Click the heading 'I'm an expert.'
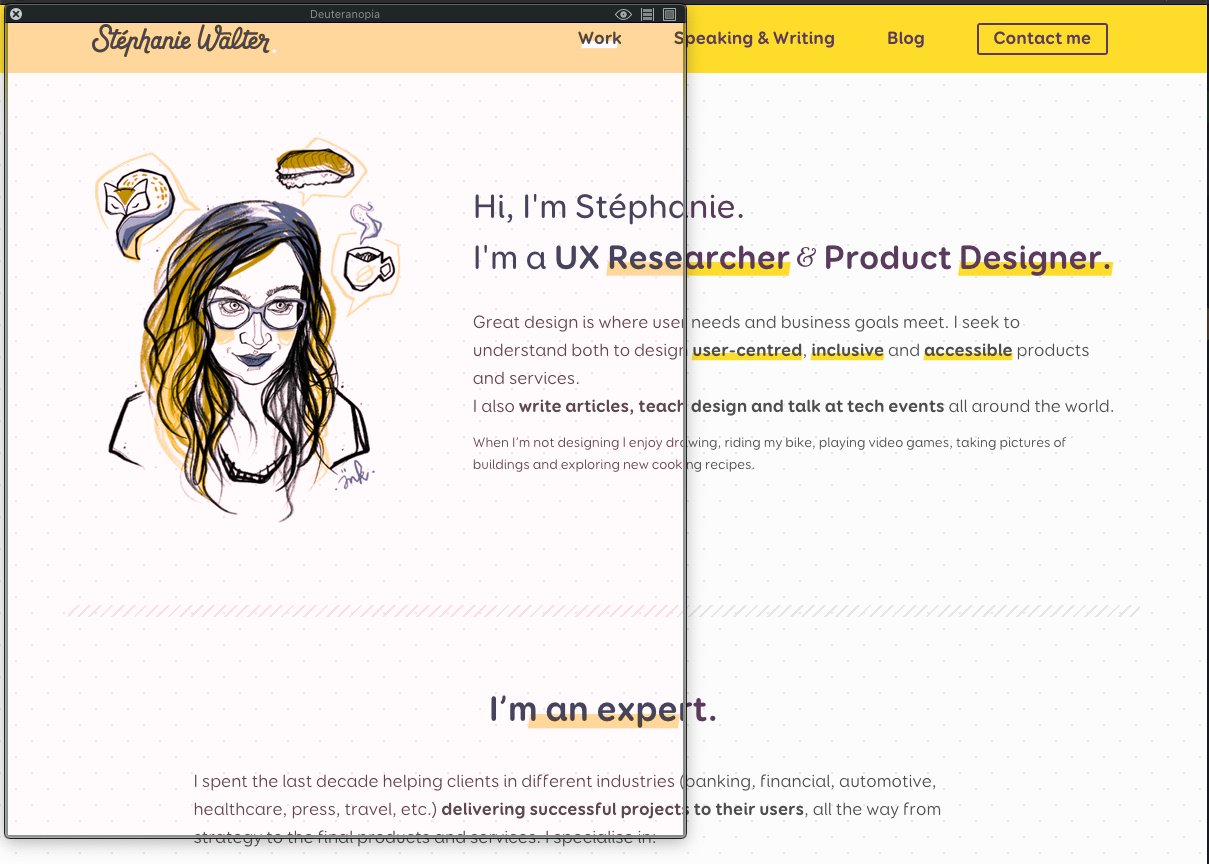The width and height of the screenshot is (1209, 864). click(603, 710)
